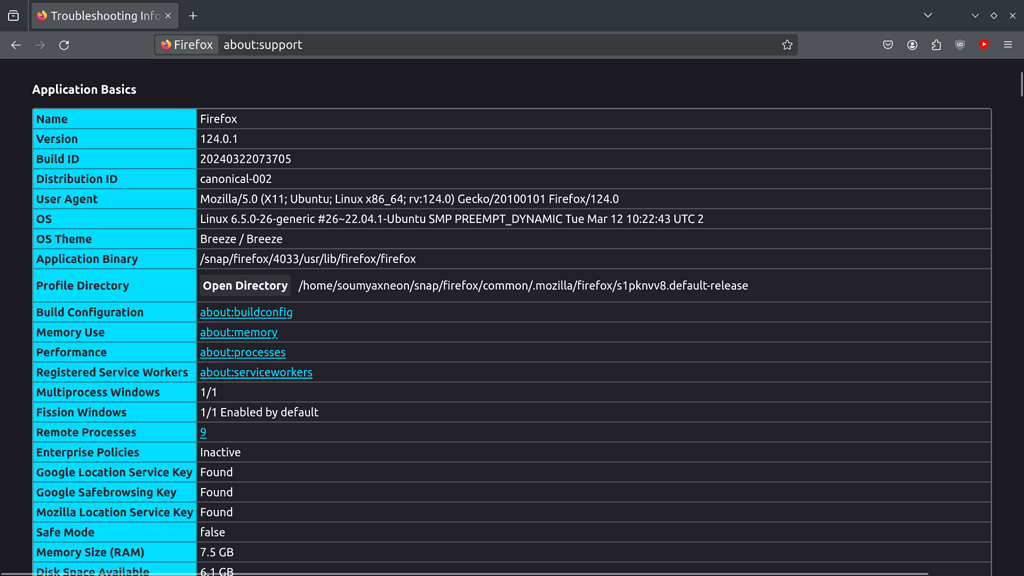Expand the chevron beside the window controls

973,15
